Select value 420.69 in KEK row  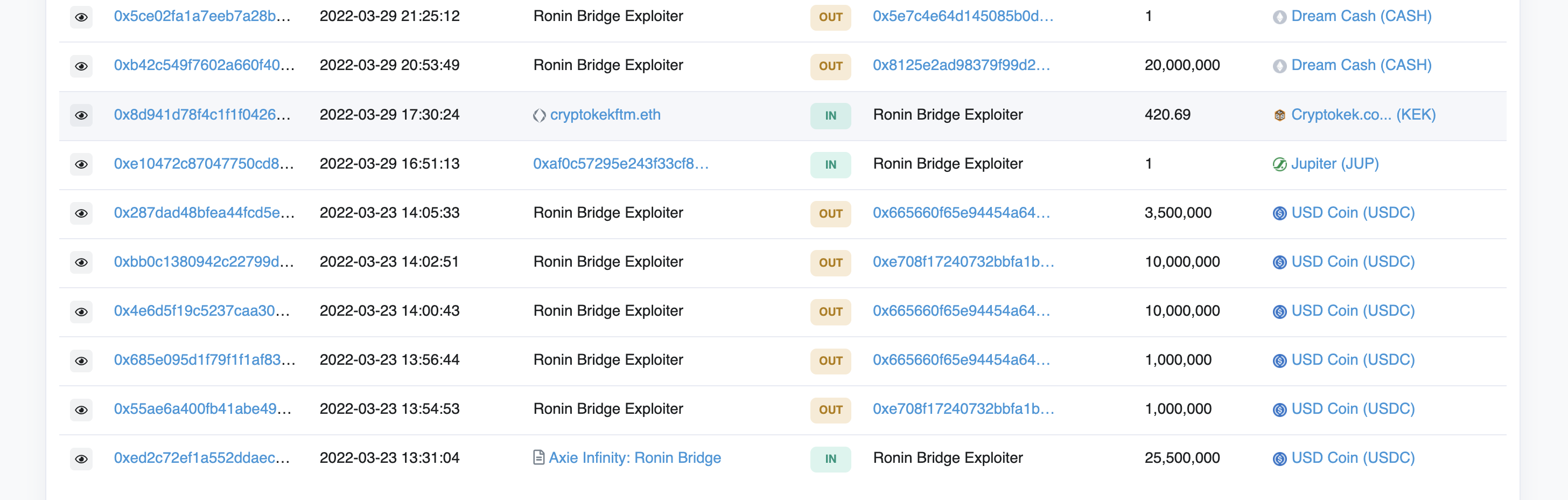pos(1167,115)
